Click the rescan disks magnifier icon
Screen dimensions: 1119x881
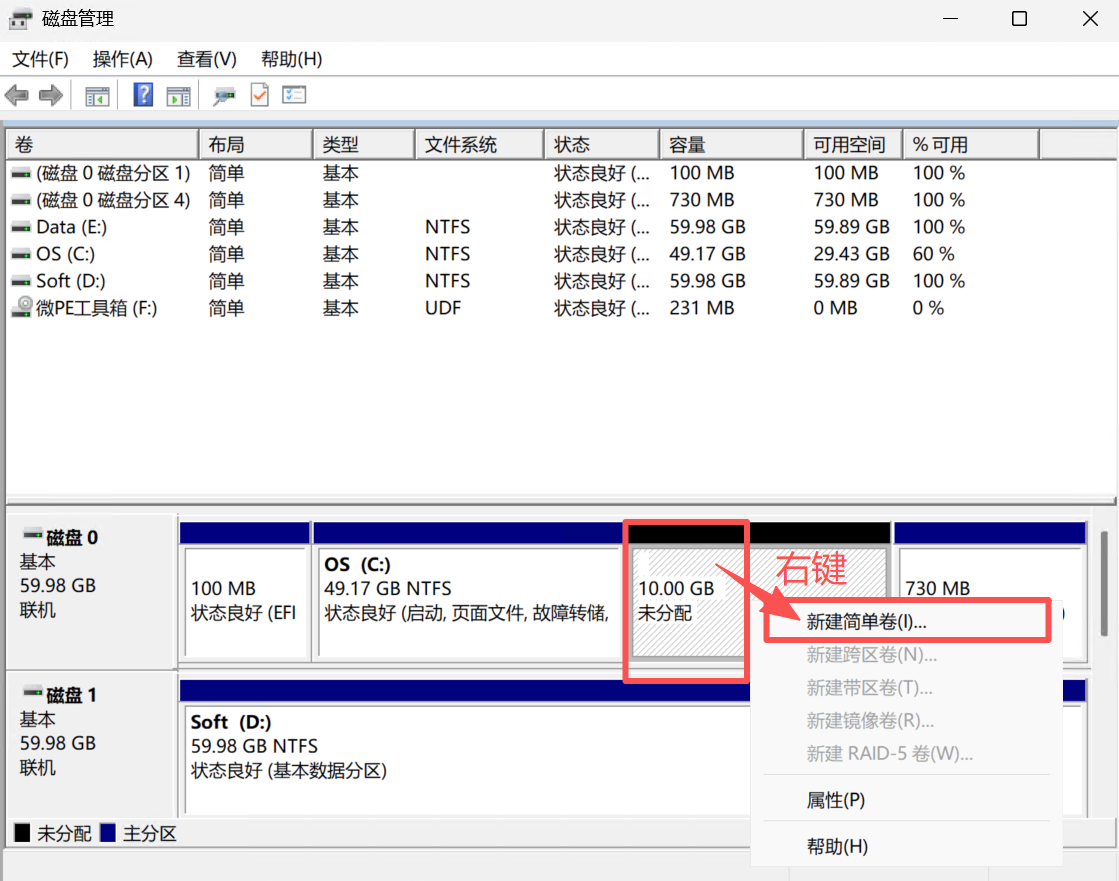224,95
